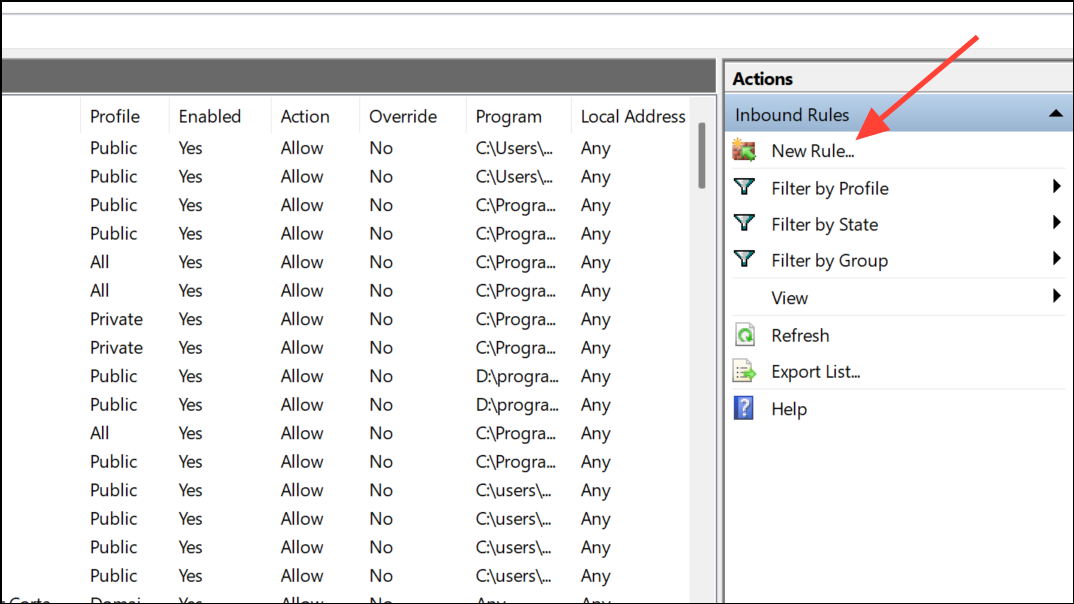
Task: Sort rules by the Profile column header
Action: (x=115, y=116)
